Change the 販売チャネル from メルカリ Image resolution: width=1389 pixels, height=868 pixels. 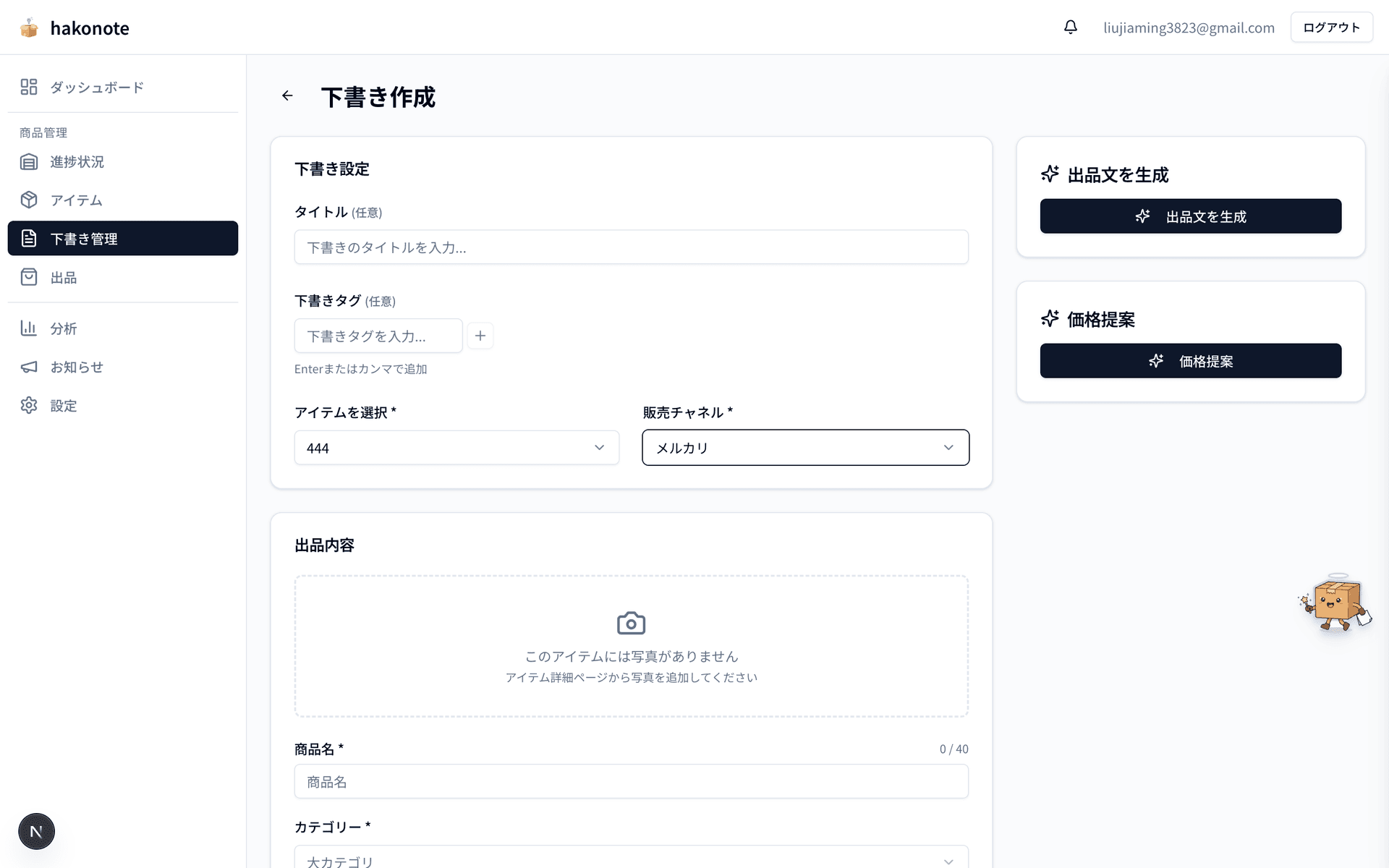pyautogui.click(x=805, y=448)
